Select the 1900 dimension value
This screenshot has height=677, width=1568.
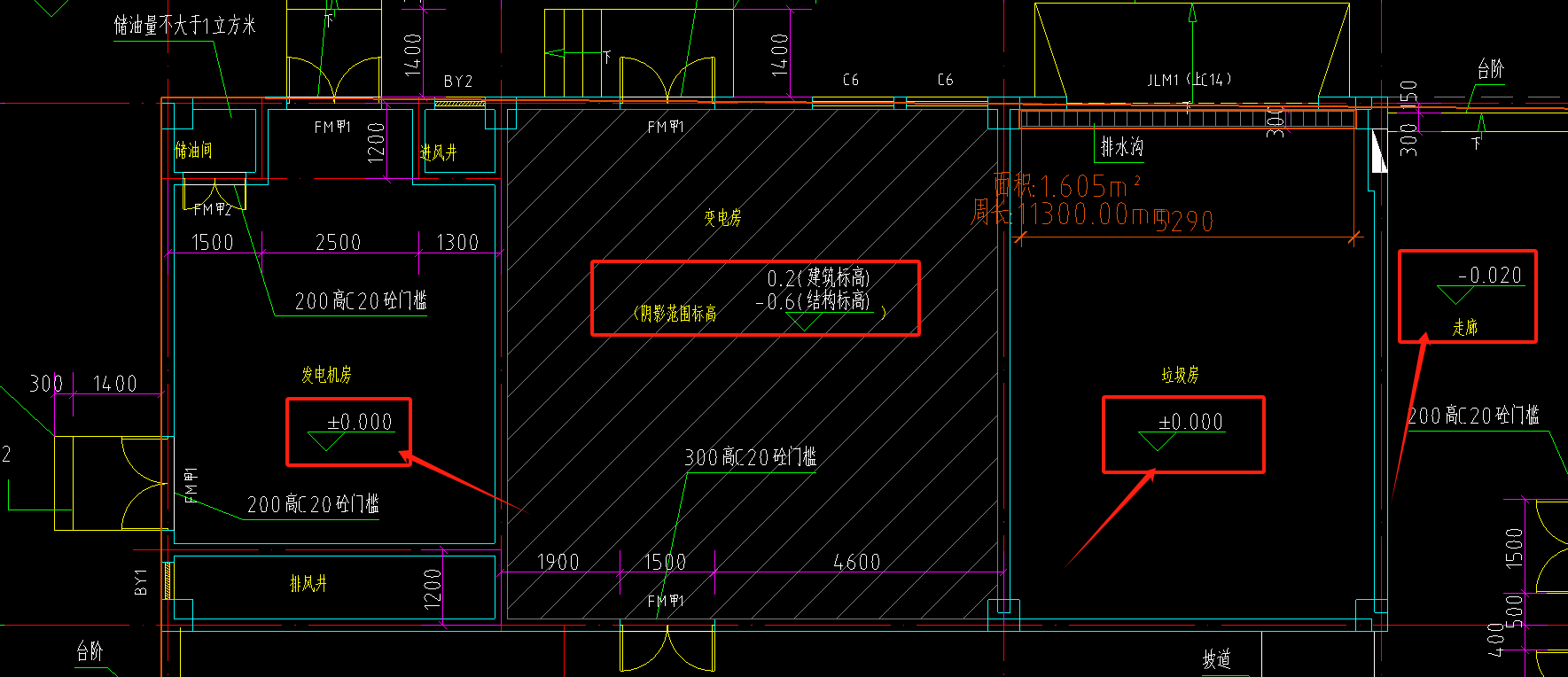(558, 562)
